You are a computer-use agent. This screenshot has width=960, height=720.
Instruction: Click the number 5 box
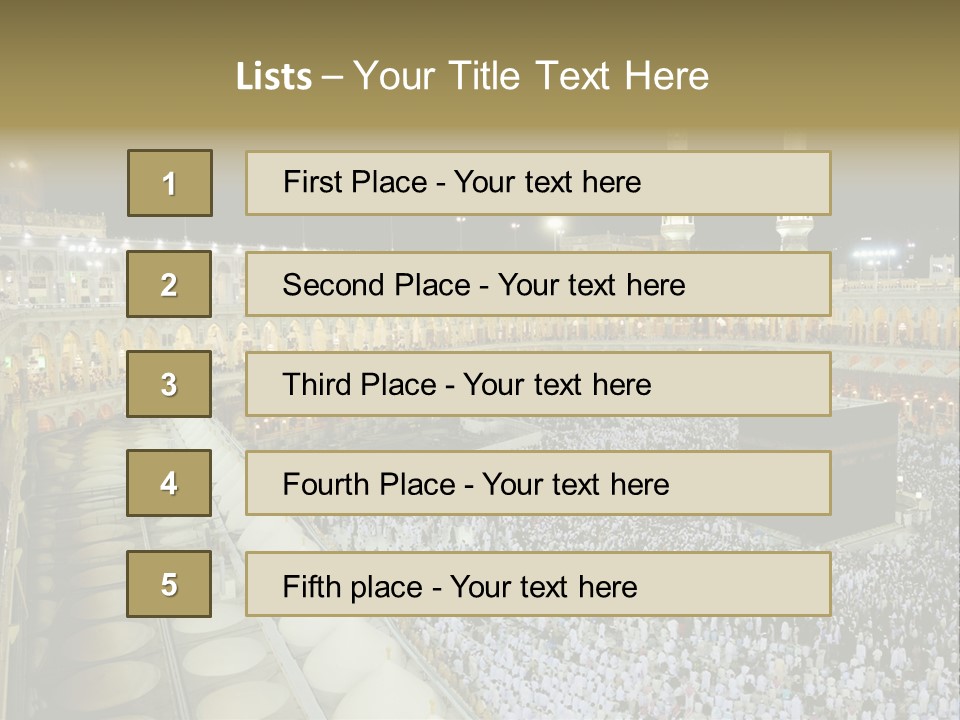tap(169, 584)
